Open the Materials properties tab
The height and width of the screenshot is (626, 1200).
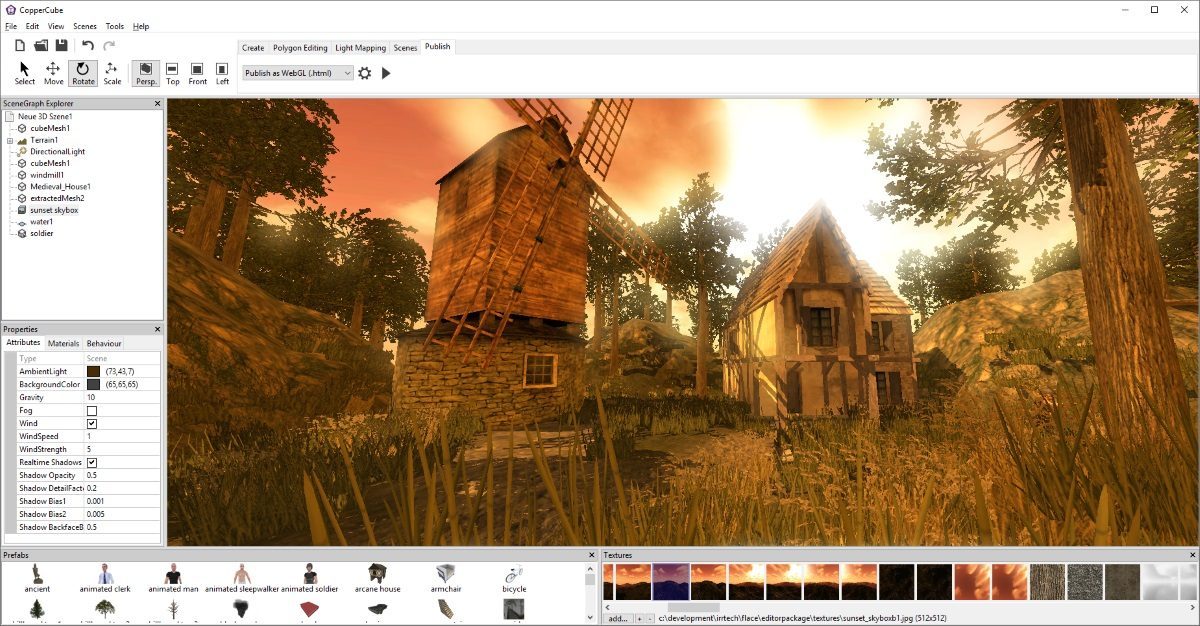click(x=63, y=344)
